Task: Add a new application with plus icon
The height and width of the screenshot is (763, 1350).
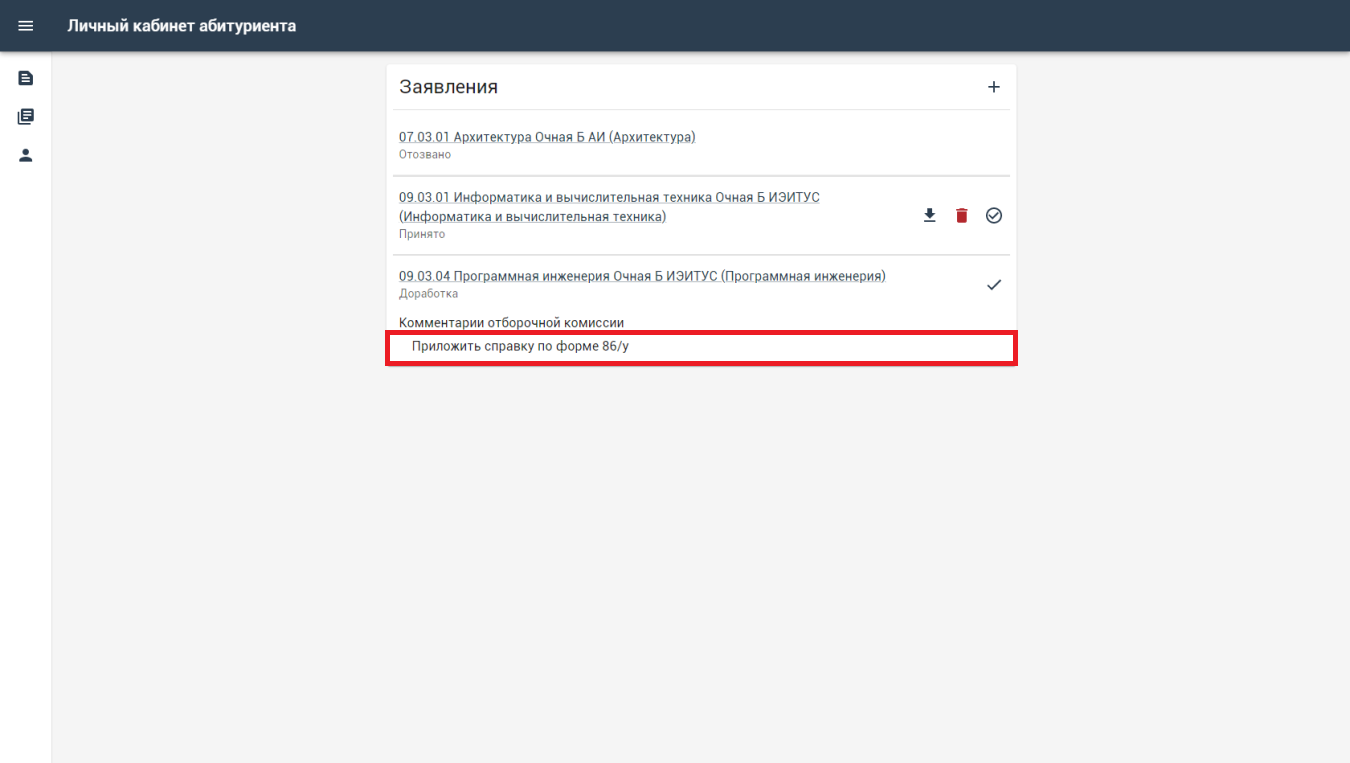Action: [994, 87]
